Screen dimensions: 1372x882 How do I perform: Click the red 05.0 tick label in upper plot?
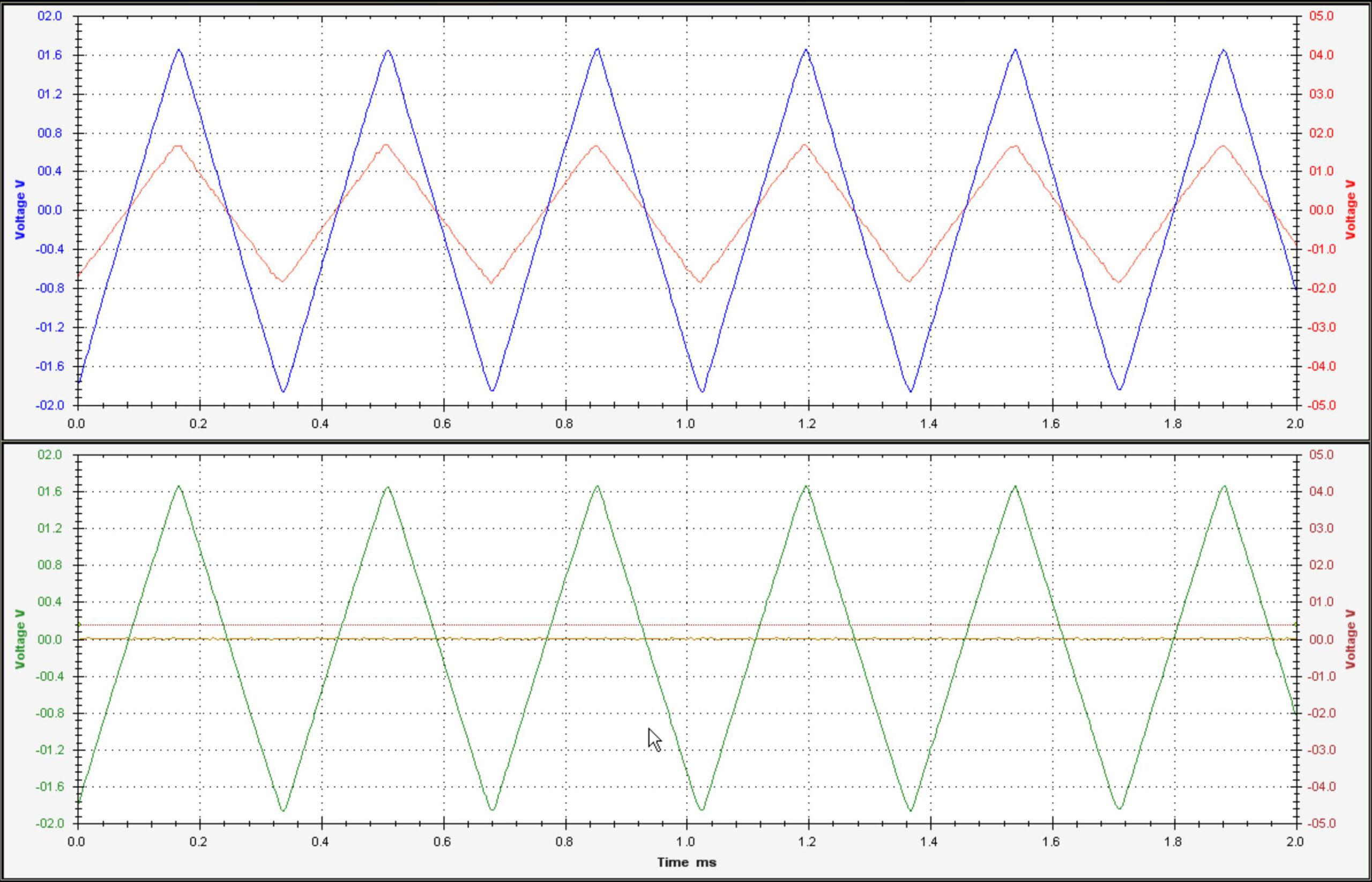pos(1322,16)
